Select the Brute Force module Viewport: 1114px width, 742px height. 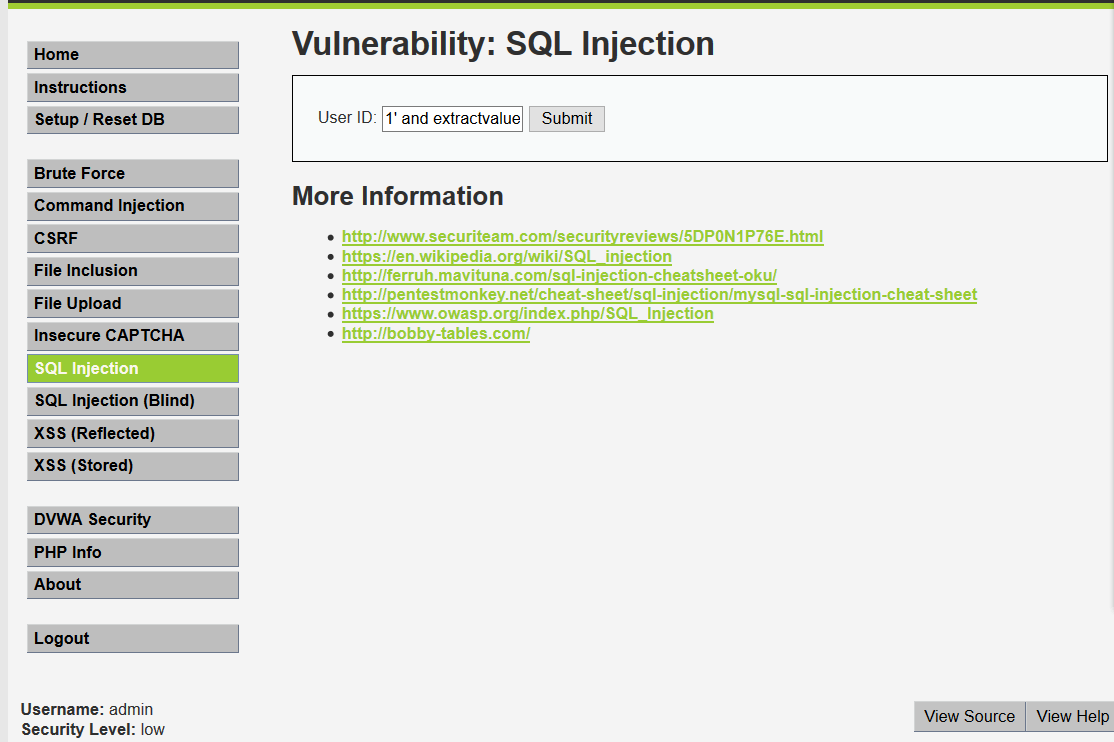(133, 173)
